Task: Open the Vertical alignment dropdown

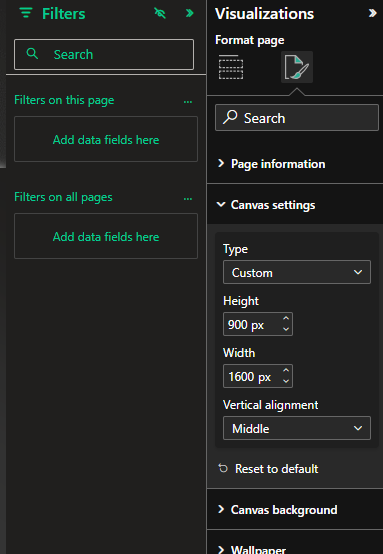Action: [x=297, y=428]
